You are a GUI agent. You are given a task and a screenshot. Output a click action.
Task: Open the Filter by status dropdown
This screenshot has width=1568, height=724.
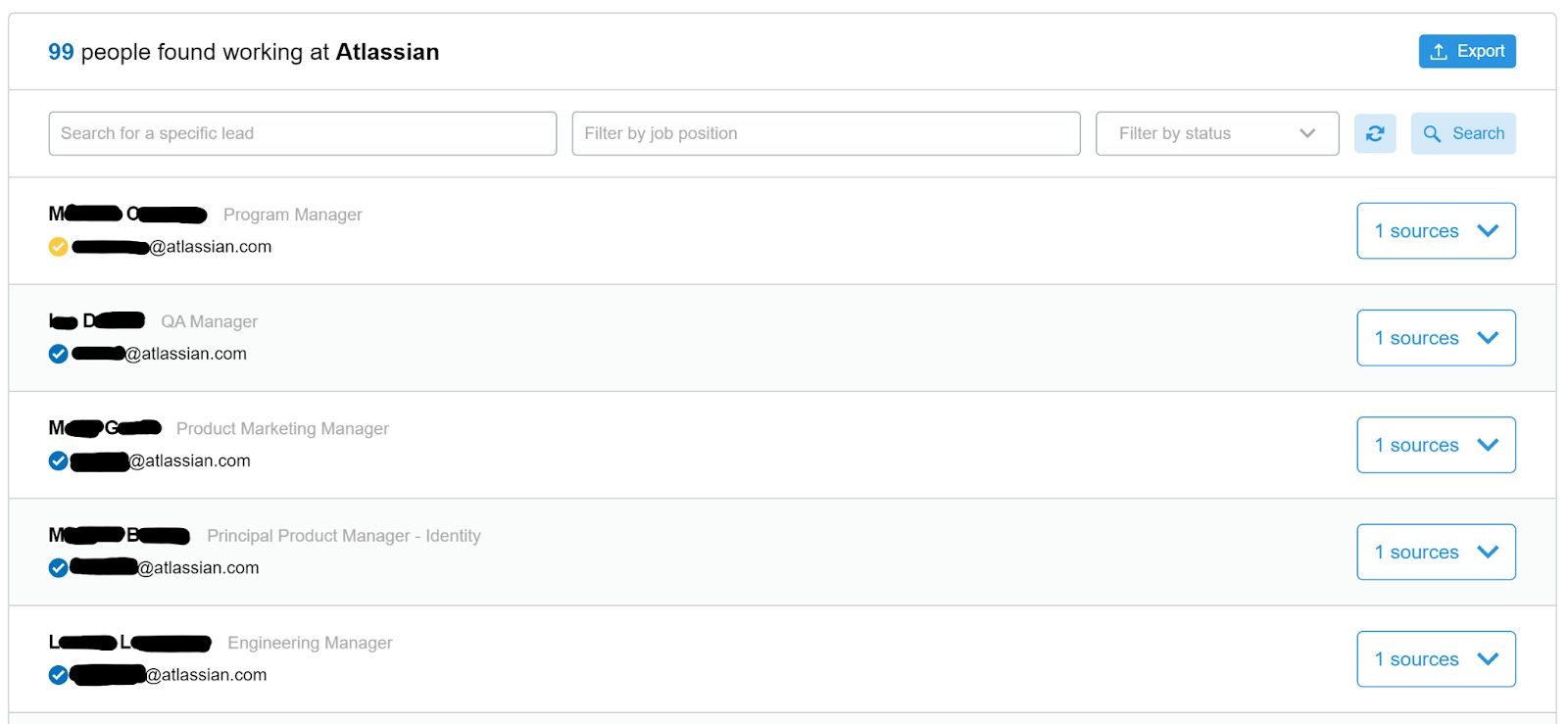point(1216,133)
